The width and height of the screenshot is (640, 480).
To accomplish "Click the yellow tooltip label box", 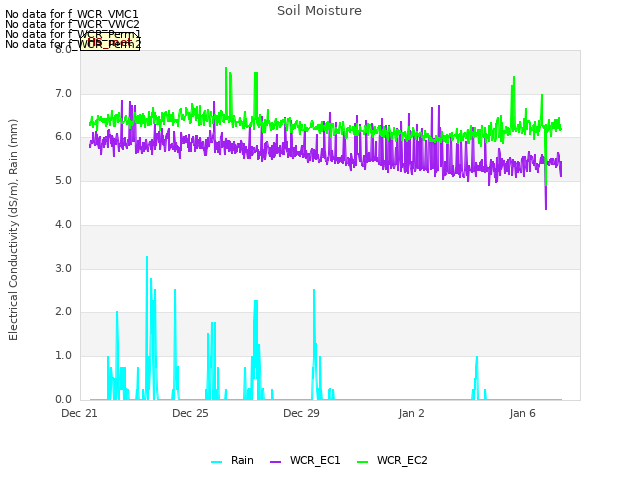I will click(x=110, y=42).
